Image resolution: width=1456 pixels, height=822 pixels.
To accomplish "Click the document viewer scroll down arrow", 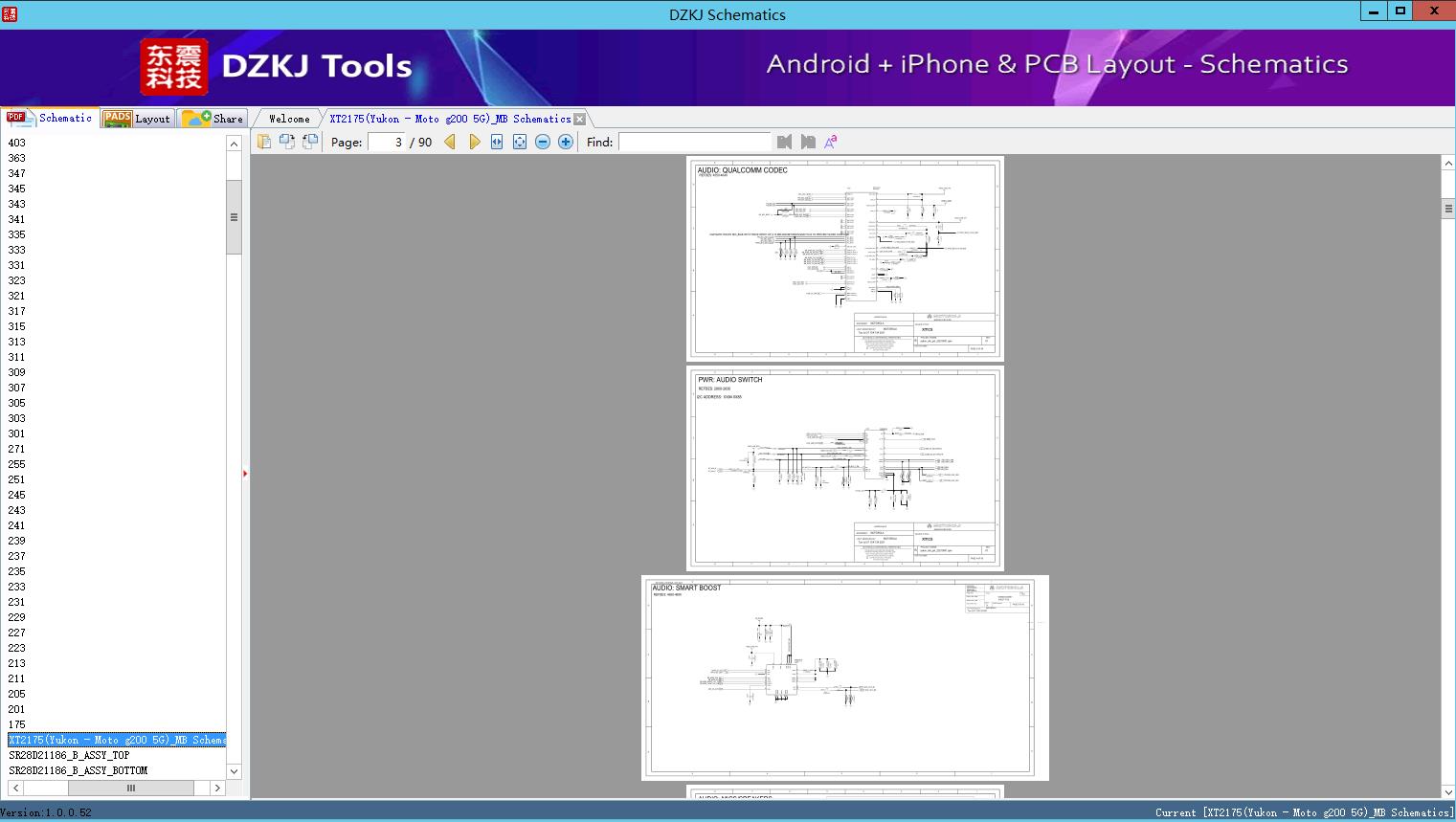I will [x=1448, y=791].
